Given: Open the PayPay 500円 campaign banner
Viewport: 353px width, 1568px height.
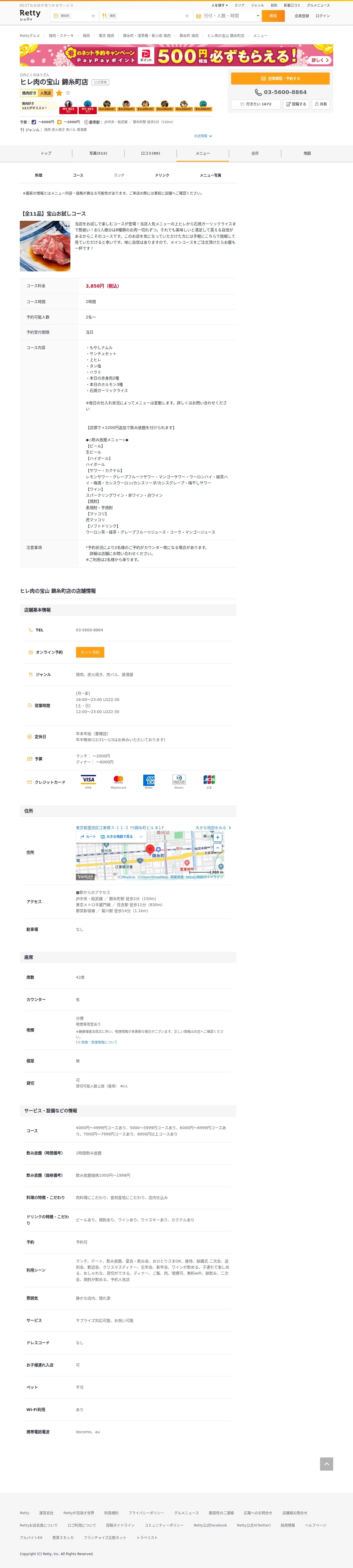Looking at the screenshot, I should [176, 55].
